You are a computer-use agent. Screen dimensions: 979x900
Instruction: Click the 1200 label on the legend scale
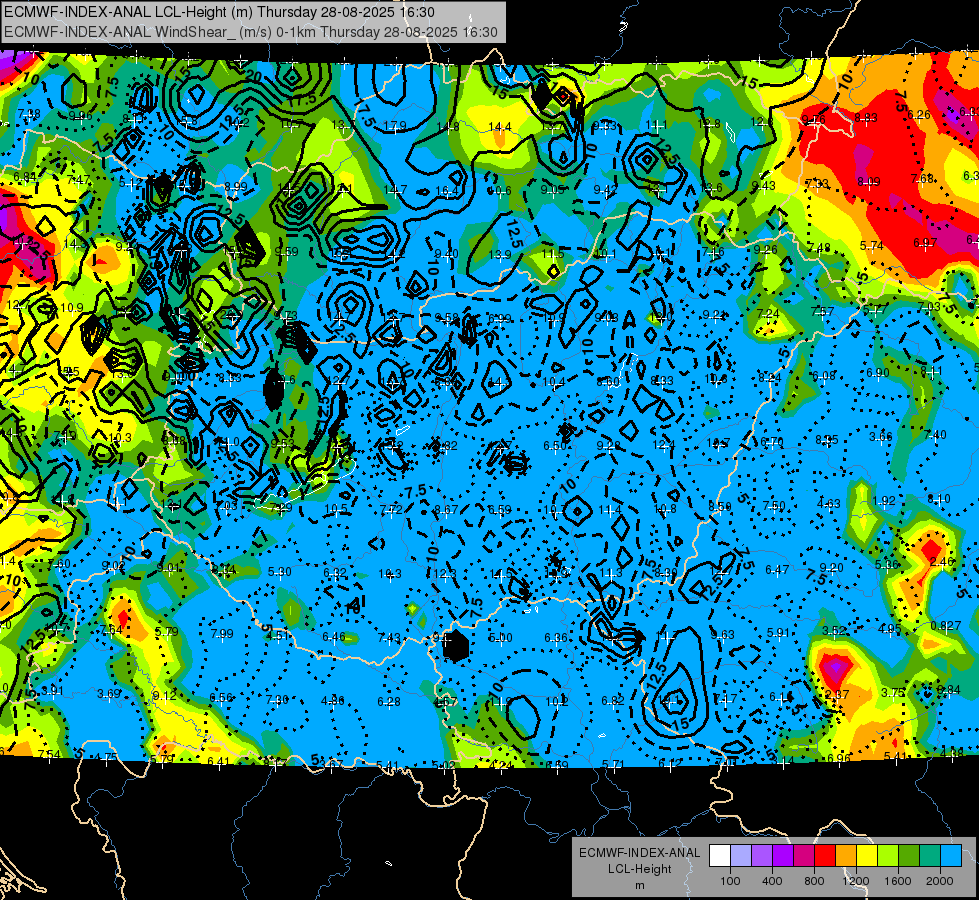pyautogui.click(x=856, y=881)
